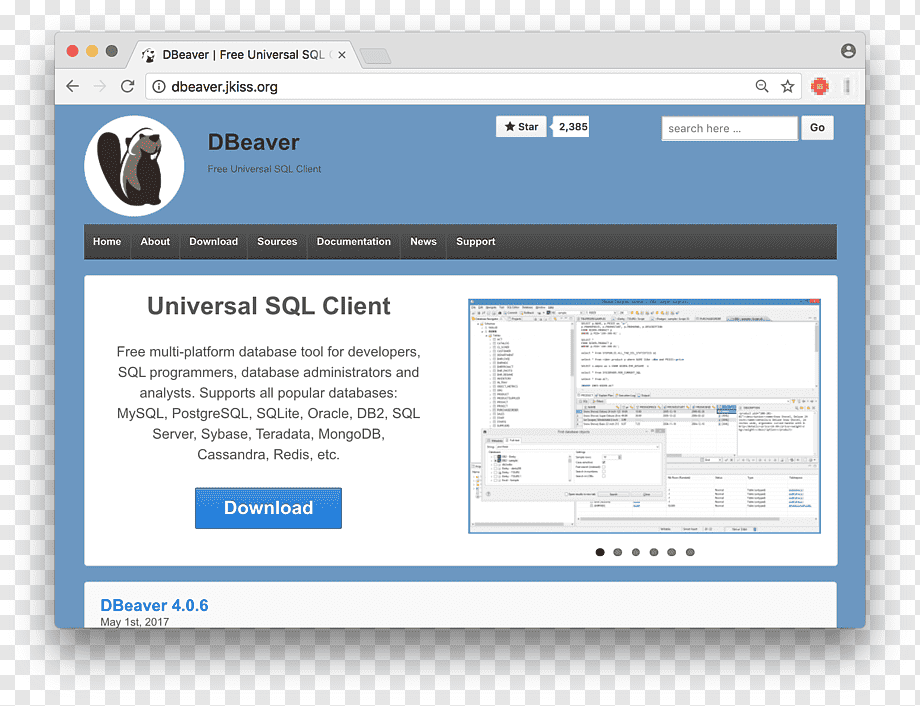Open a new tab with the blank tab button
920x706 pixels.
[376, 56]
